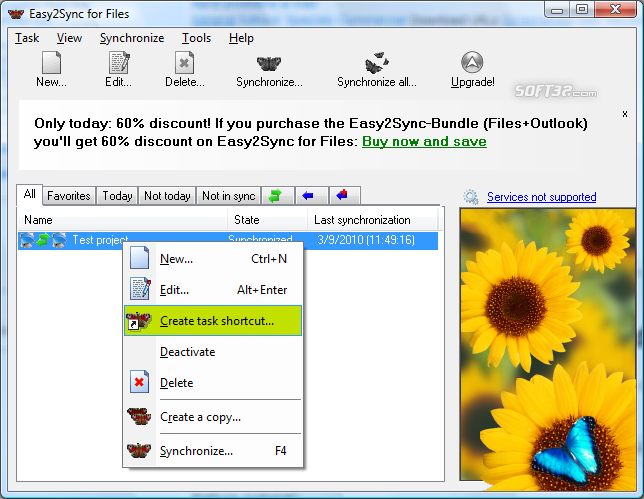Image resolution: width=644 pixels, height=499 pixels.
Task: Click the butterfly icon beside Synchronize... in context menu
Action: [x=139, y=451]
